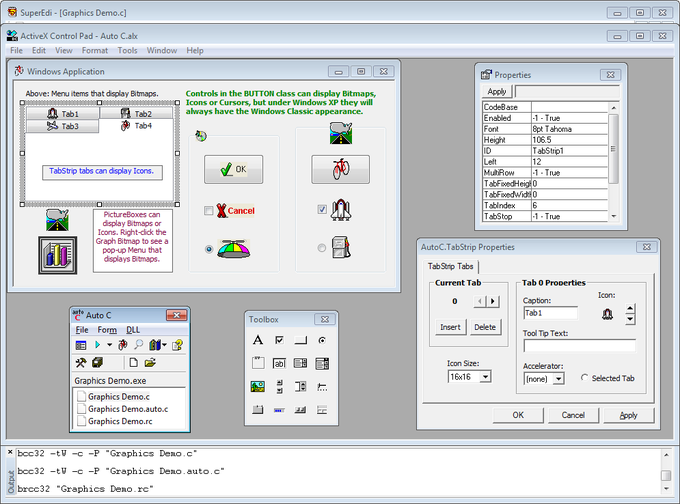Screen dimensions: 680x504
Task: Select the text box (ab|) tool in Toolbox
Action: (x=279, y=363)
